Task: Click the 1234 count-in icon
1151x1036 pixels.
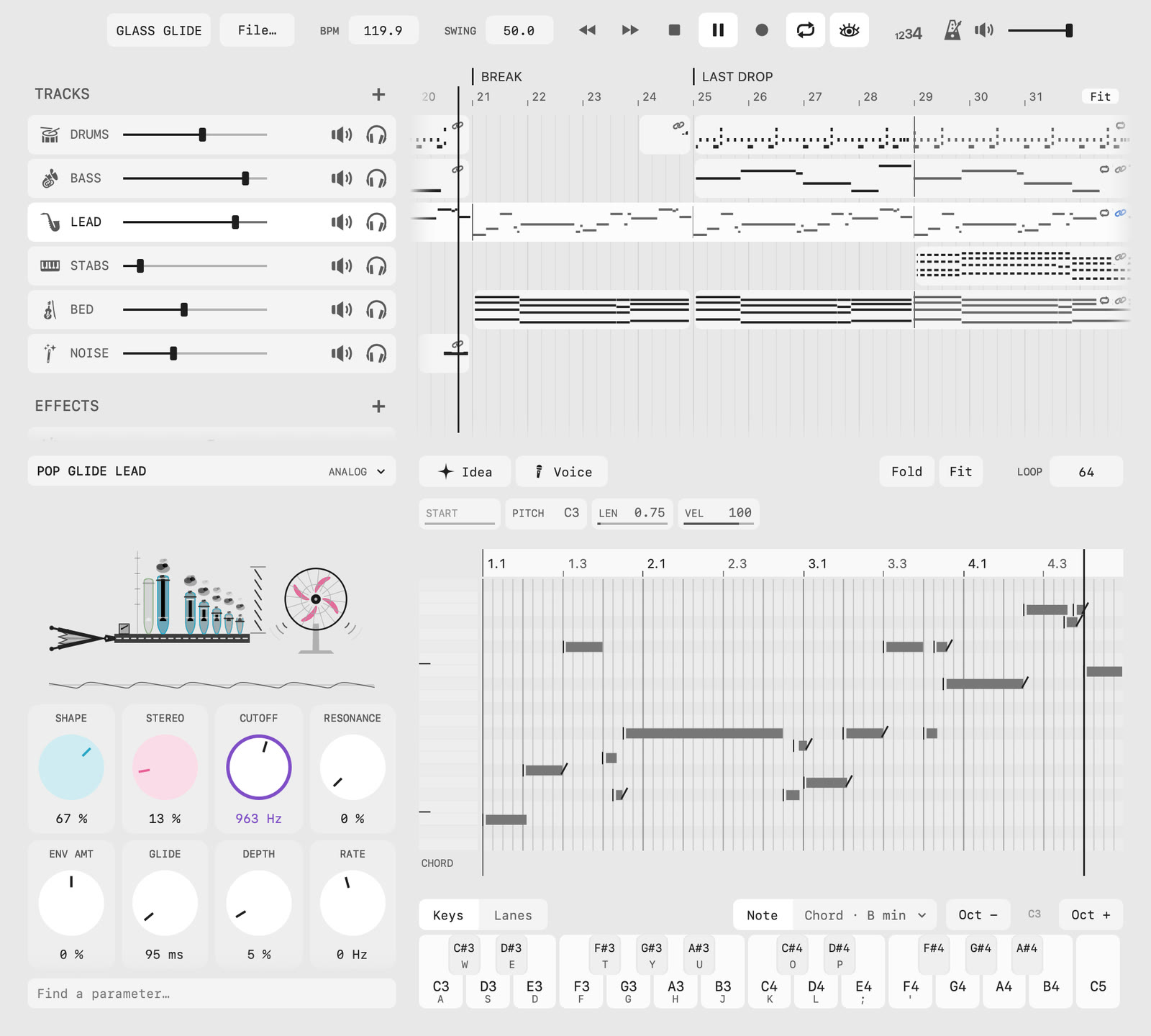Action: 908,33
